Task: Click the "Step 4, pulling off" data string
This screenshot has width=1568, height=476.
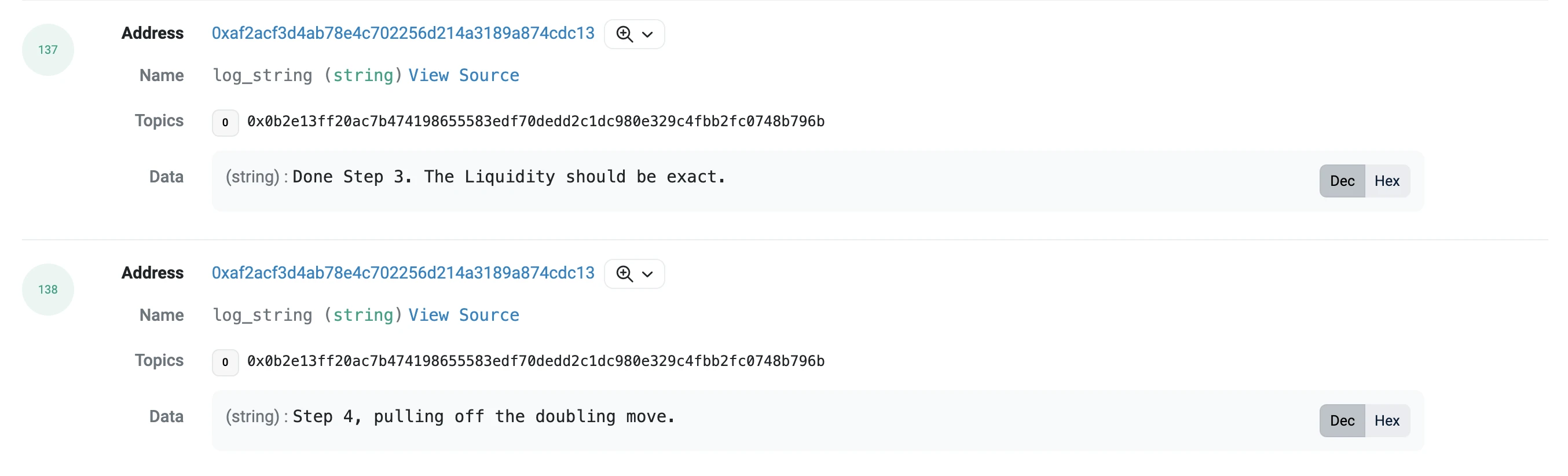Action: click(483, 417)
